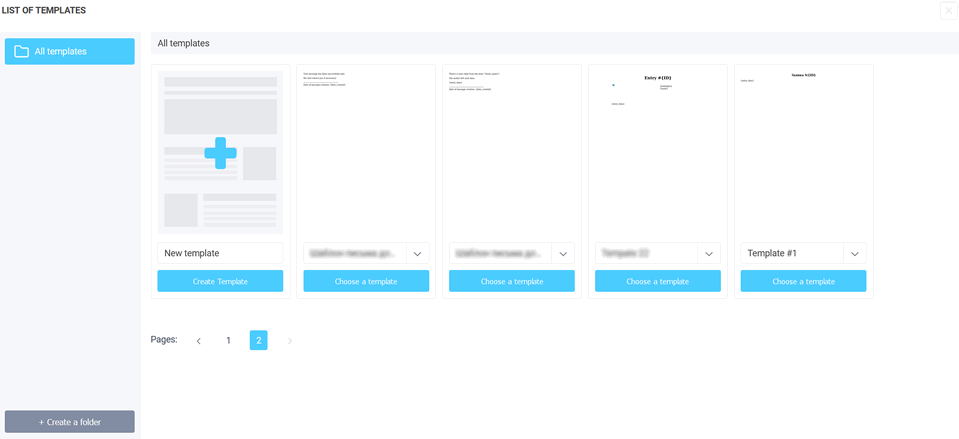Click the next page arrow in pagination
This screenshot has height=439, width=959.
coord(290,341)
